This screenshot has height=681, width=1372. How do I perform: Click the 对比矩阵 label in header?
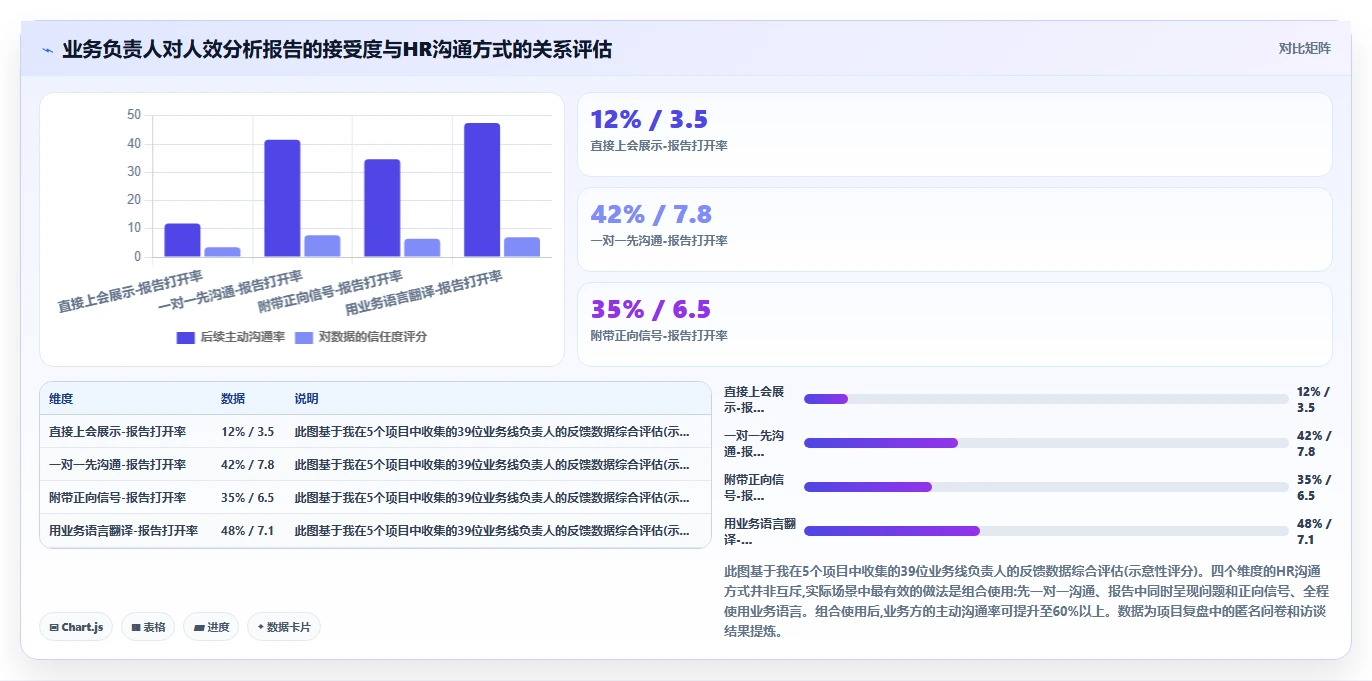[x=1304, y=49]
